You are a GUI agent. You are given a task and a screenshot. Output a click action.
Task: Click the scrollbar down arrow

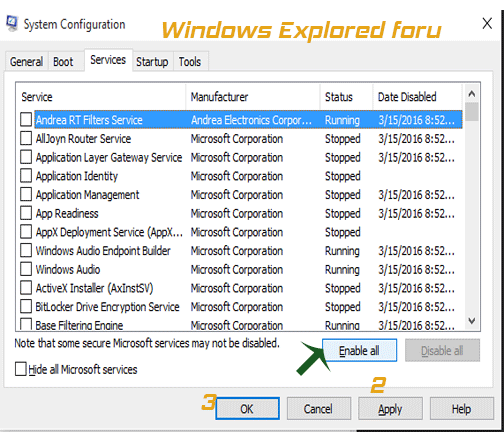pos(471,321)
